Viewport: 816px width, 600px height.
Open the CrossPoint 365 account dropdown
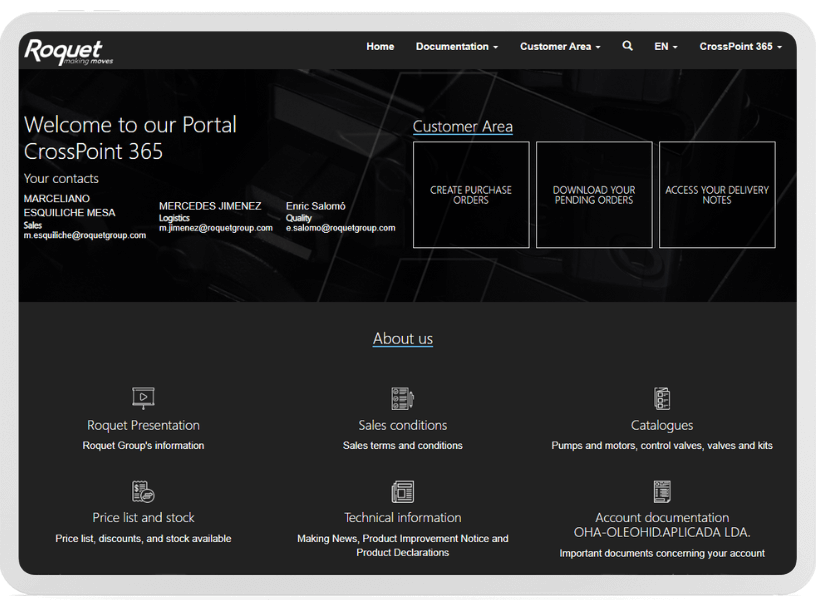741,46
